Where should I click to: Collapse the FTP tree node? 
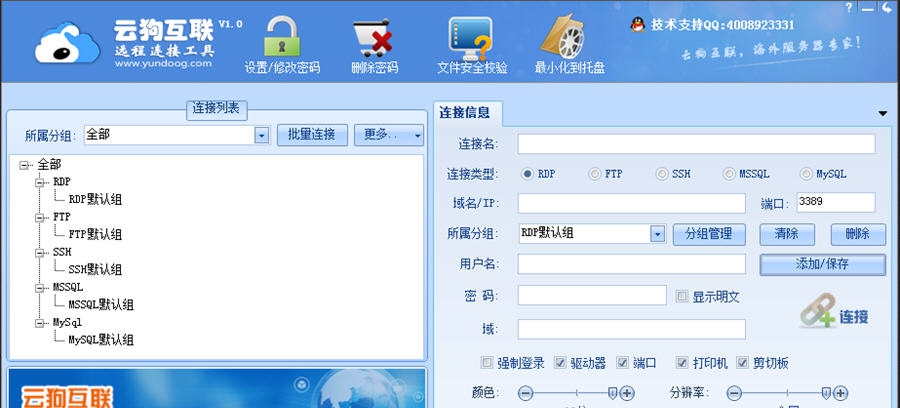[x=40, y=217]
